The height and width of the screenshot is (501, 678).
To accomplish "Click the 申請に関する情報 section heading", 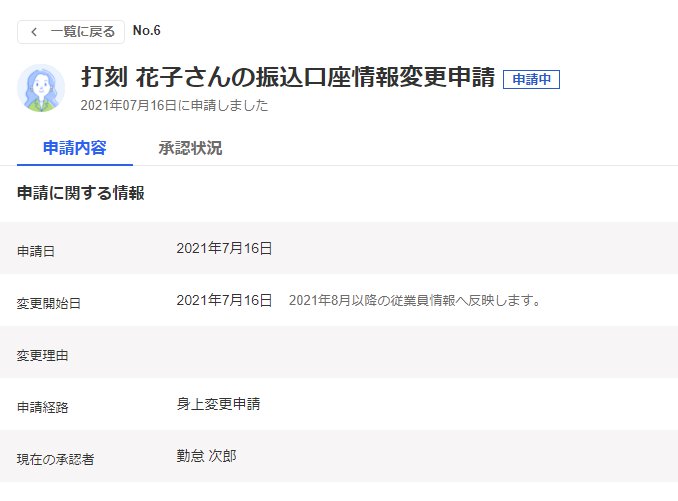I will (x=81, y=193).
